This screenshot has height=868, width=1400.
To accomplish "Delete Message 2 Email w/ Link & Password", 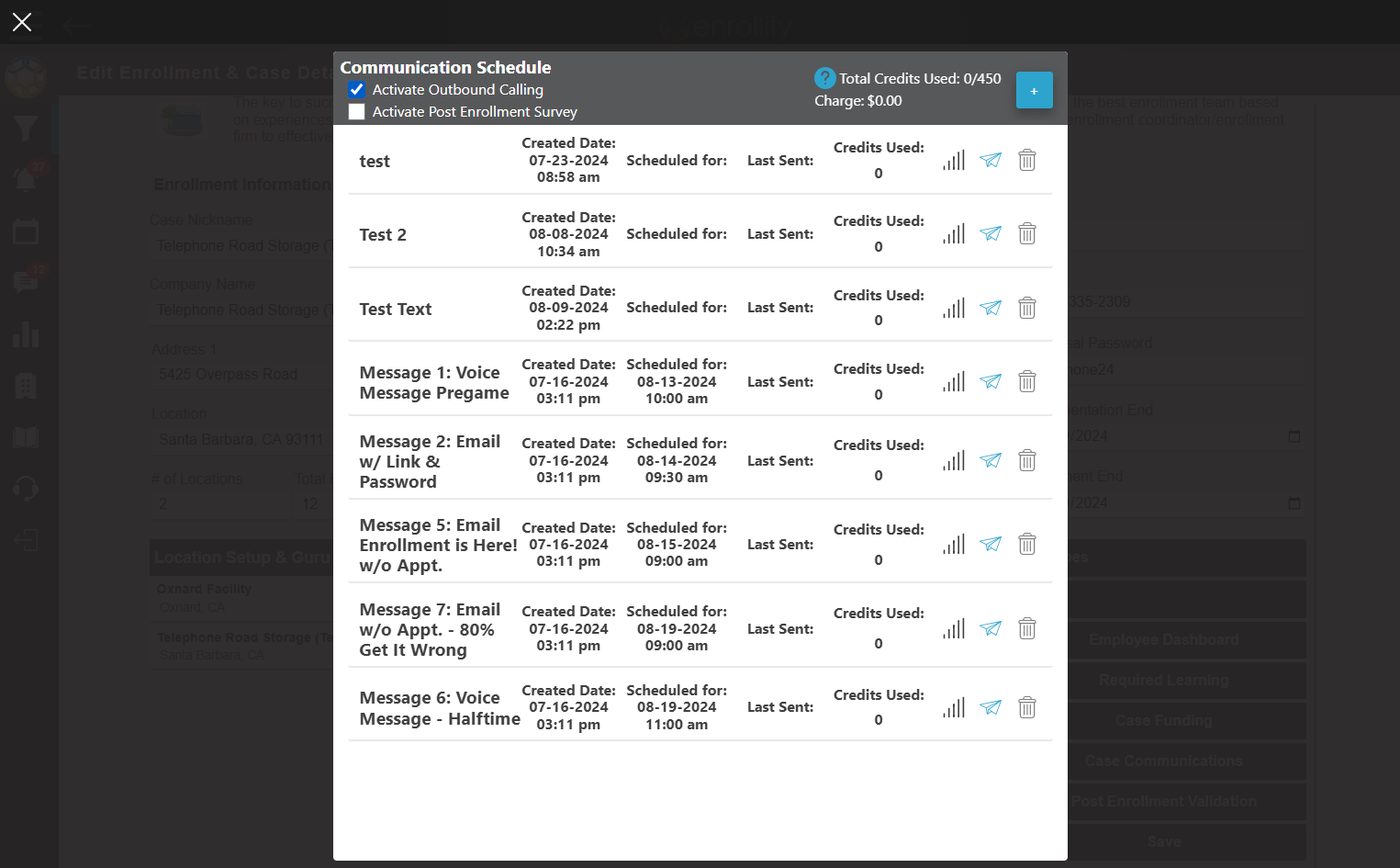I will click(x=1027, y=460).
